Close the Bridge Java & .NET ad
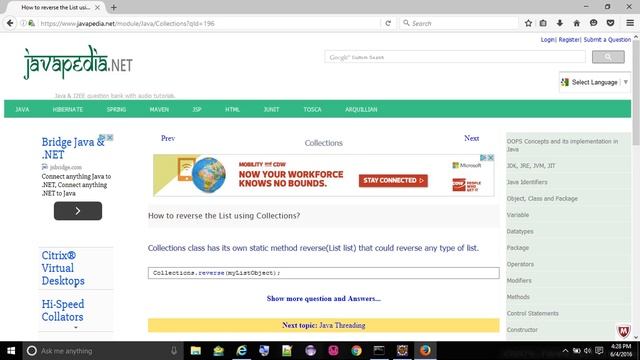 pos(110,138)
